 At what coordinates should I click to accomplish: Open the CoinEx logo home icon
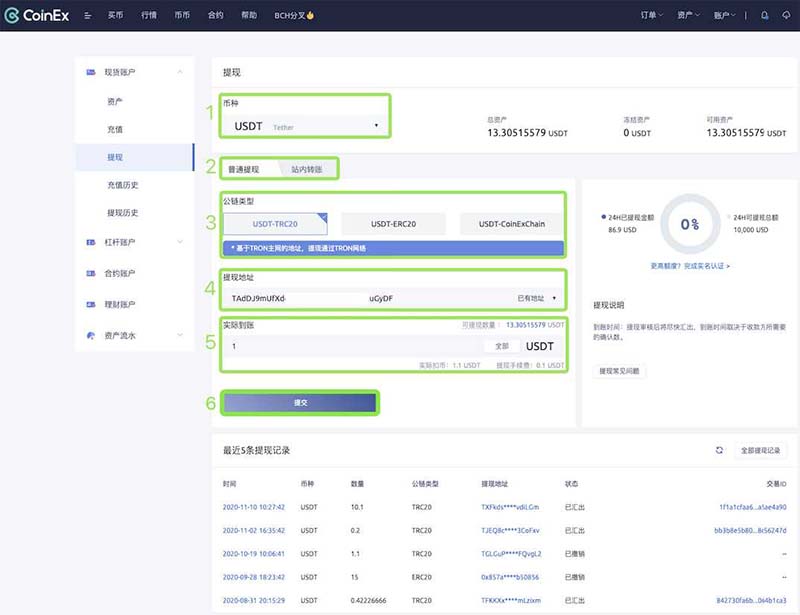point(14,14)
